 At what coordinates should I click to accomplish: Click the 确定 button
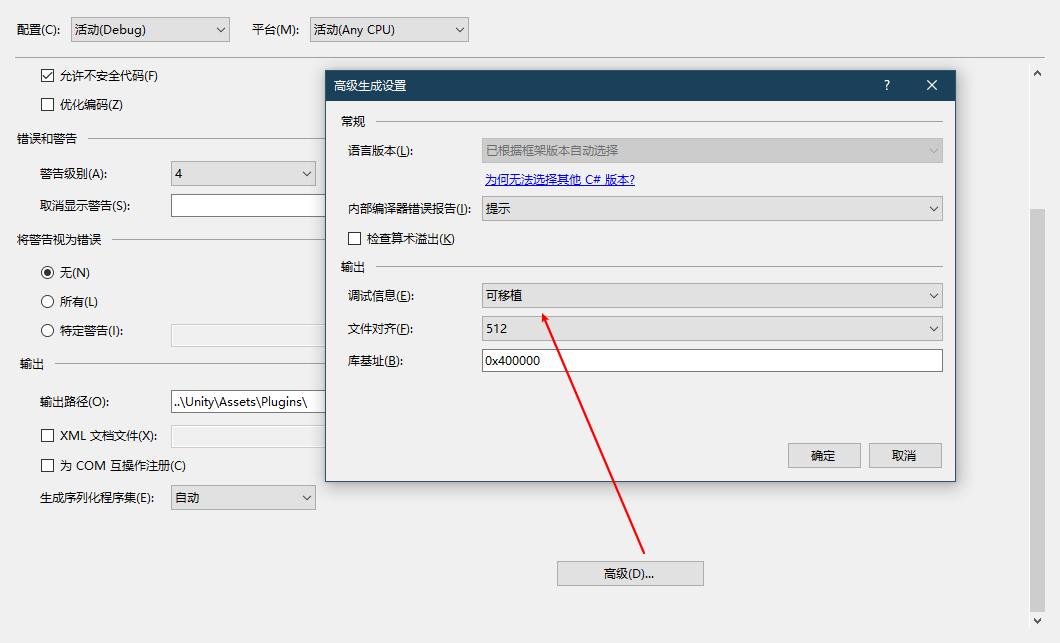click(824, 456)
